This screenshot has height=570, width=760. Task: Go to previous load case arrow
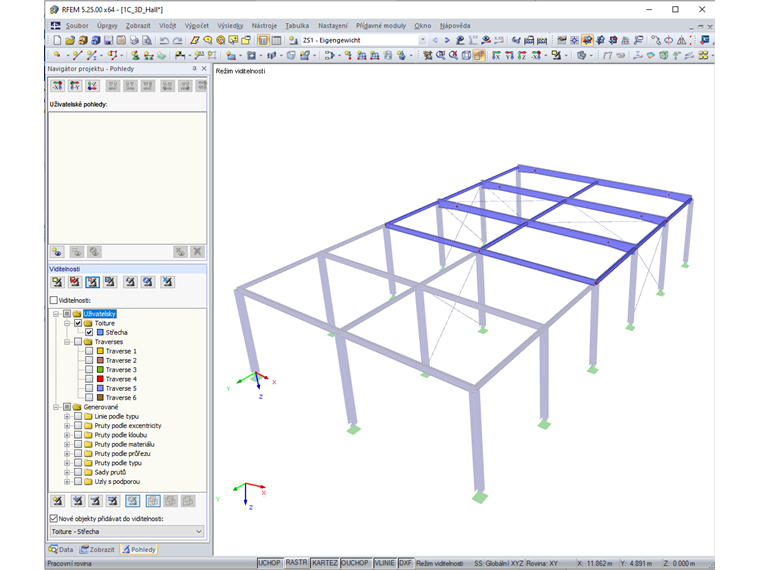point(435,40)
